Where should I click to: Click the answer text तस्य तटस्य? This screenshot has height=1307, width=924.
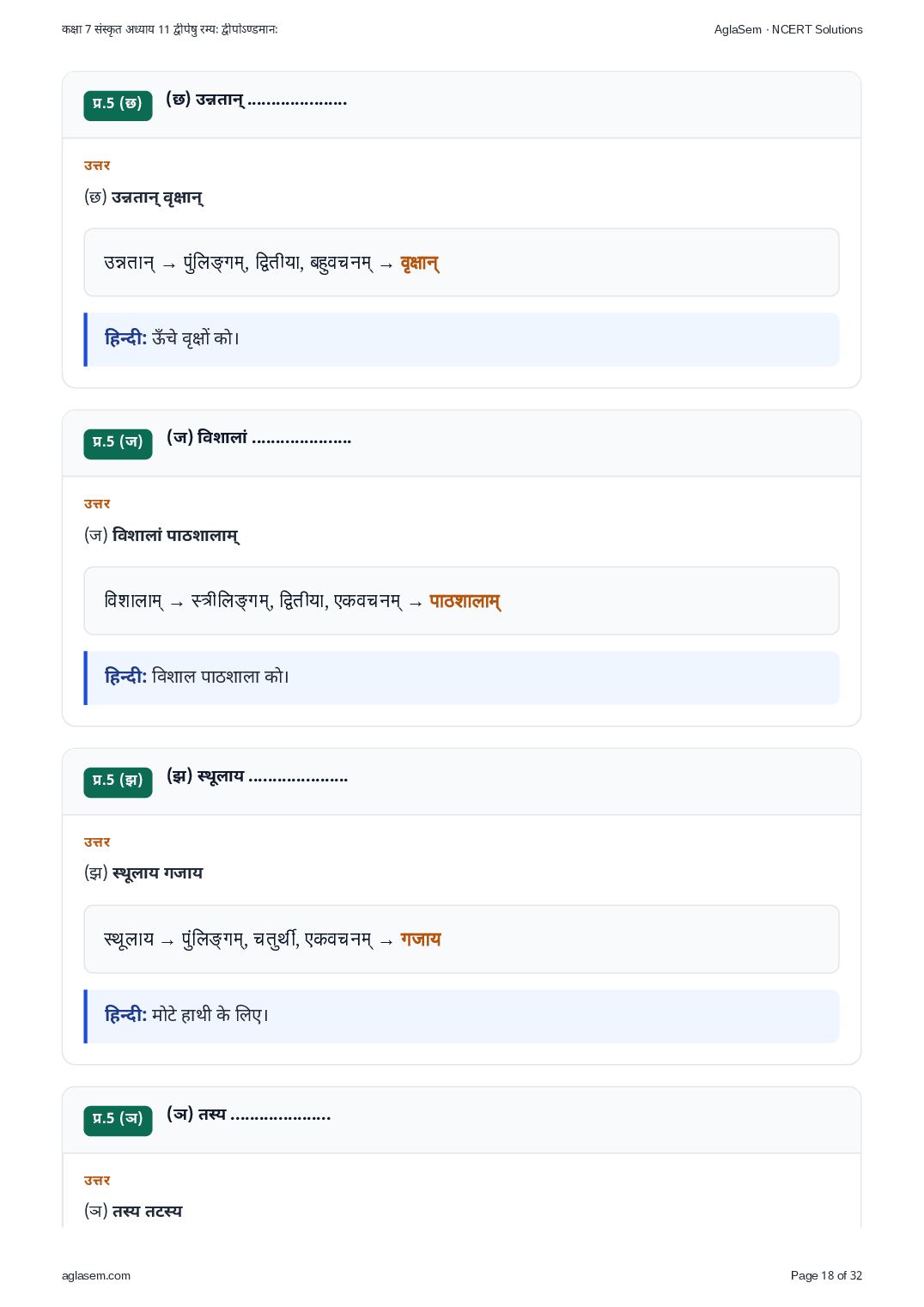pyautogui.click(x=148, y=1211)
